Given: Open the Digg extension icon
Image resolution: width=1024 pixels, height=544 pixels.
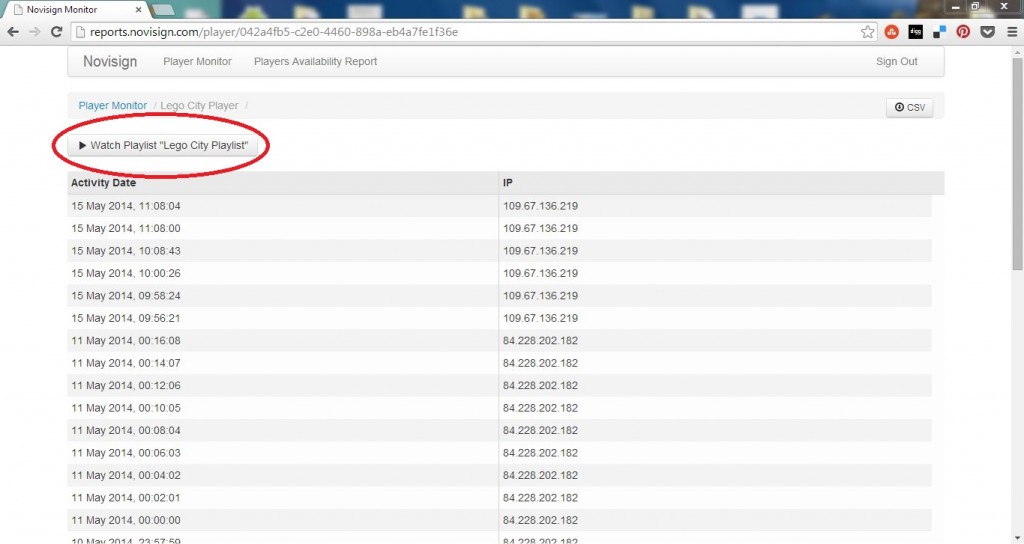Looking at the screenshot, I should pos(916,31).
